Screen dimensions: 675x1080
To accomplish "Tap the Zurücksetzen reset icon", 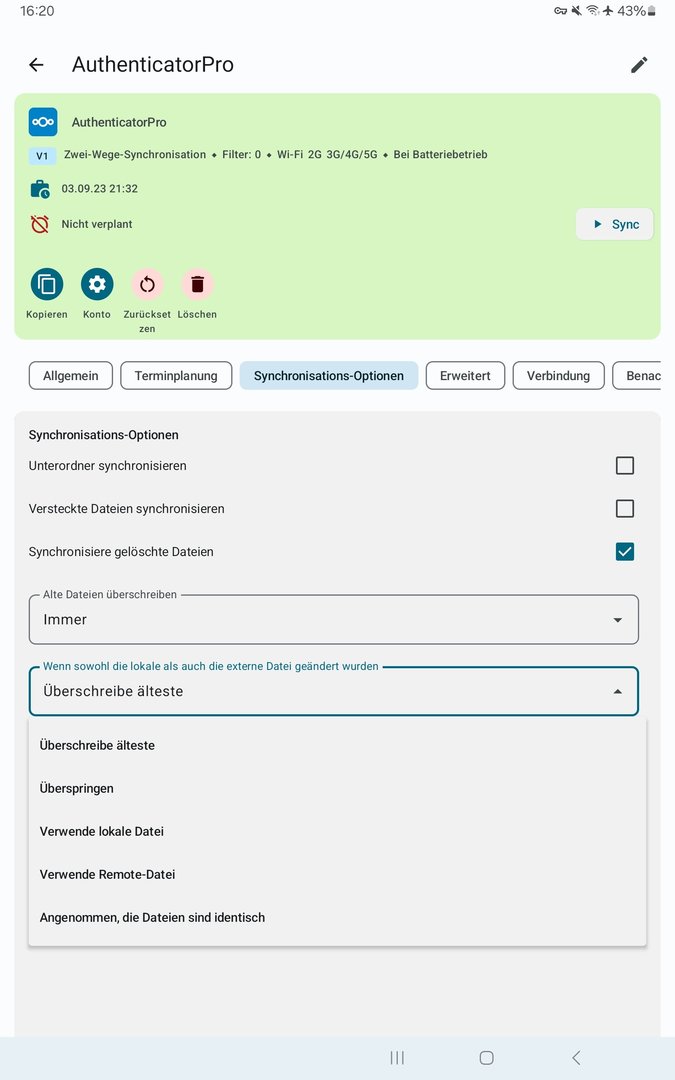I will click(x=147, y=285).
